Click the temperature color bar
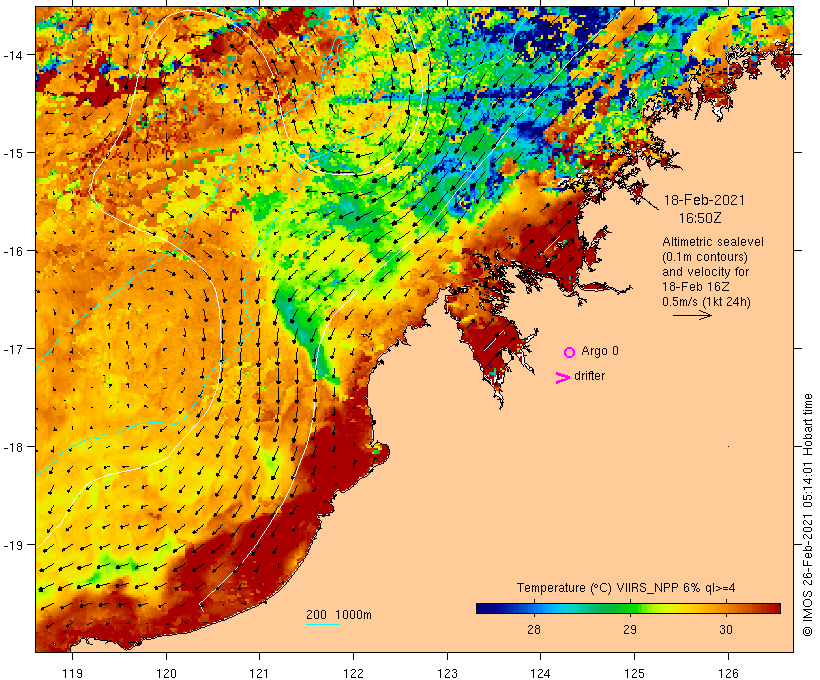 [x=628, y=608]
